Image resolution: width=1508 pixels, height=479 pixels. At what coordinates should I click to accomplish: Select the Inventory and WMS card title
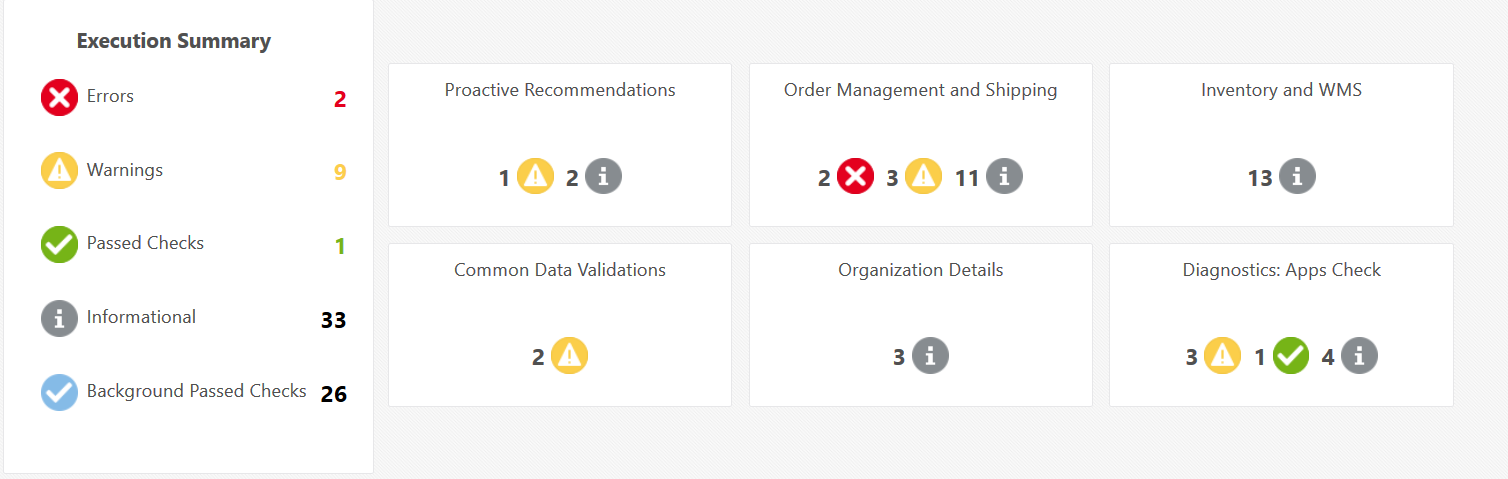pos(1281,90)
